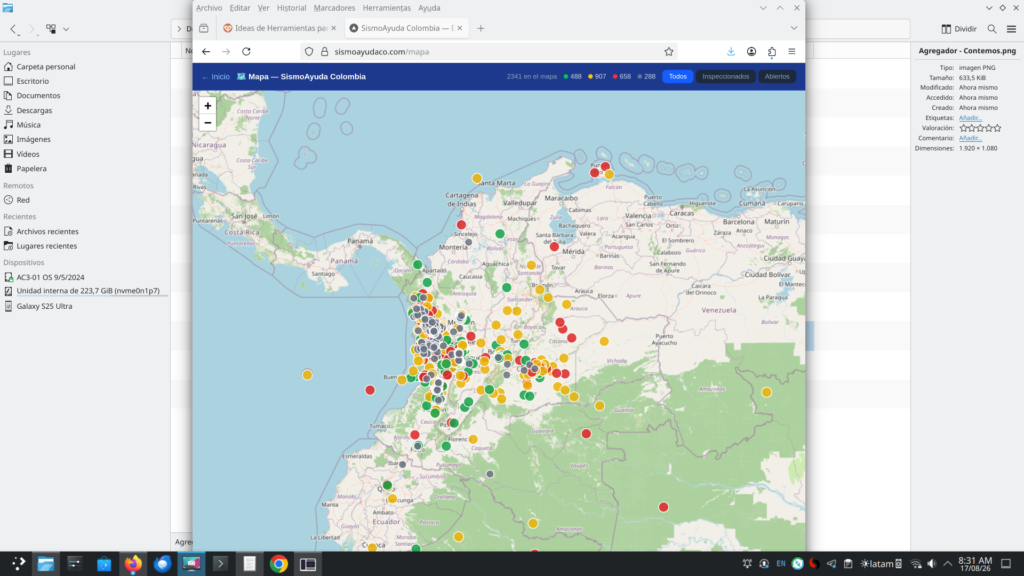The width and height of the screenshot is (1024, 576).
Task: Select Galaxy S25 Ultra device
Action: [x=44, y=306]
